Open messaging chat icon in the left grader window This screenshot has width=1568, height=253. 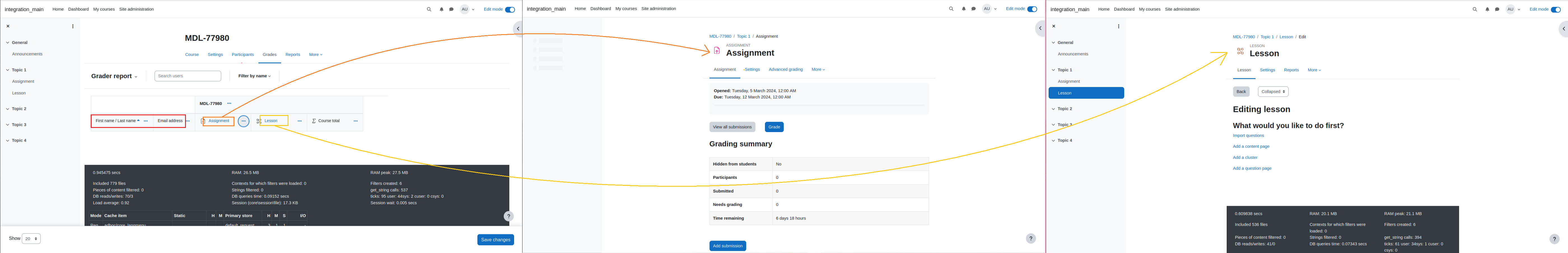pyautogui.click(x=451, y=9)
